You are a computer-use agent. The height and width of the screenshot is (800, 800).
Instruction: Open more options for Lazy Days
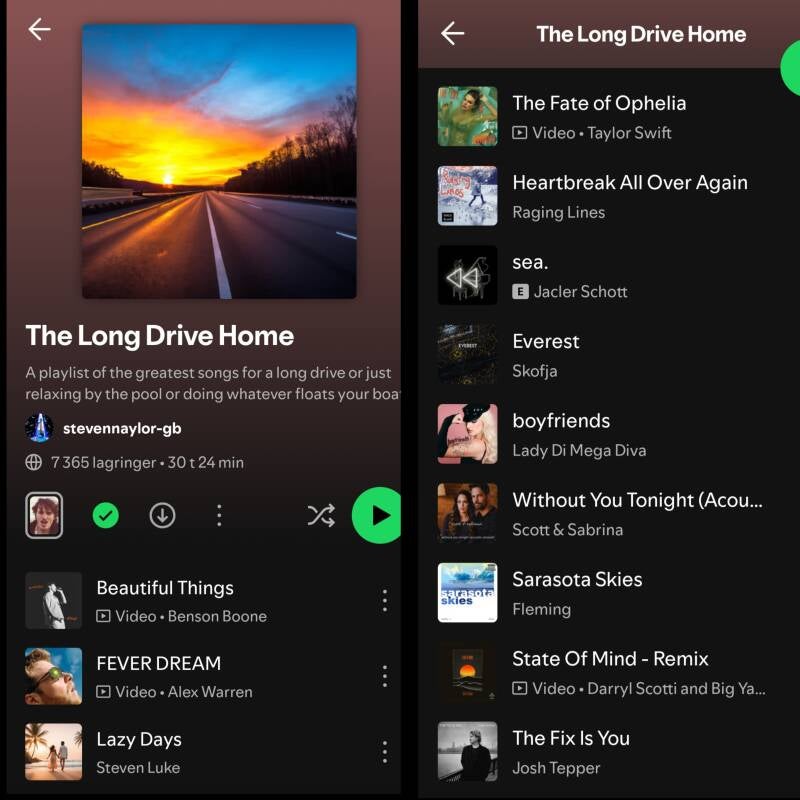pos(385,752)
